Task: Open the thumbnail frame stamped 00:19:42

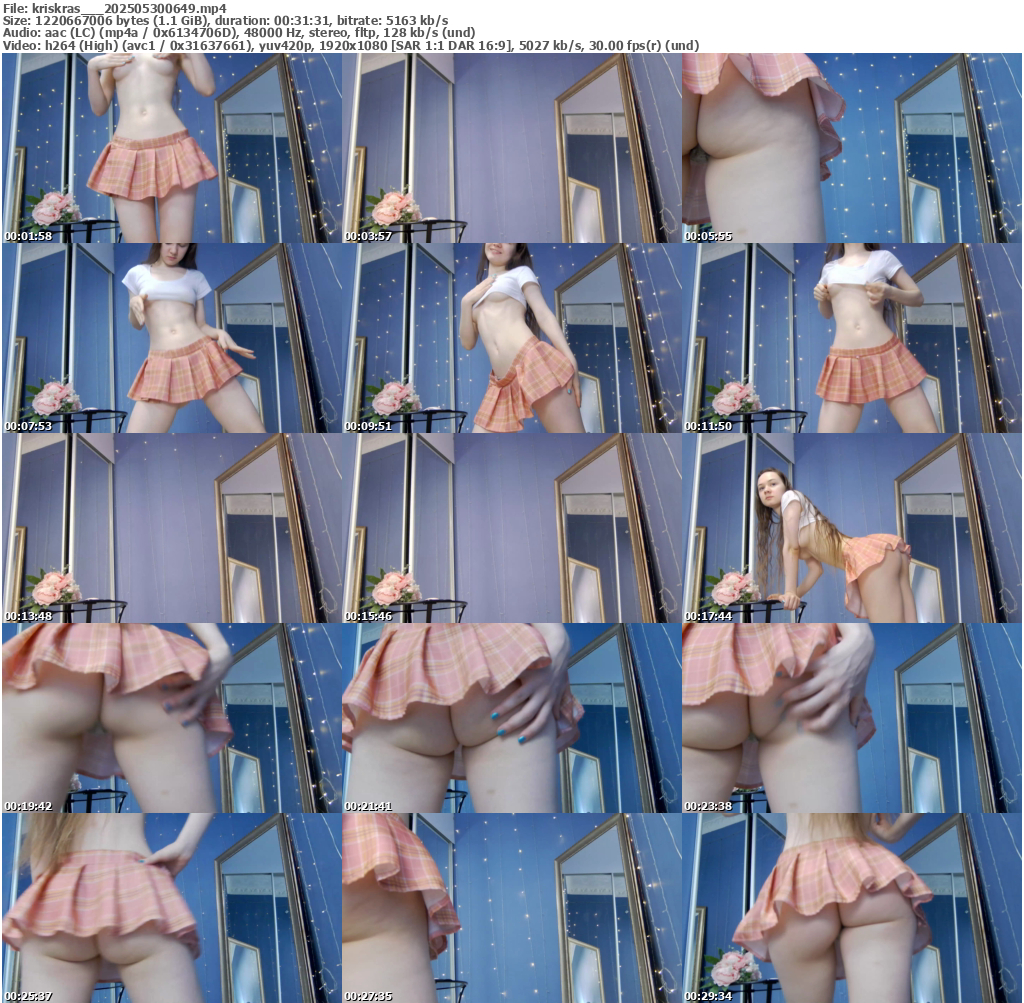Action: [171, 718]
